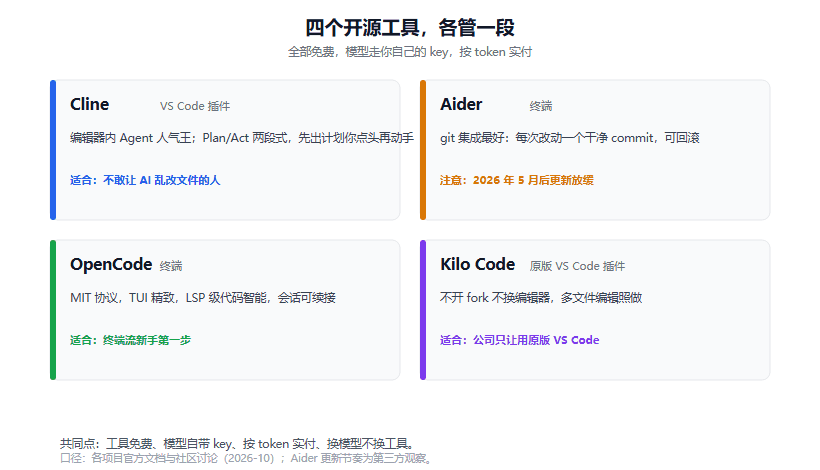Click the VS Code 插件 label beside Cline
This screenshot has height=470, width=820.
195,106
